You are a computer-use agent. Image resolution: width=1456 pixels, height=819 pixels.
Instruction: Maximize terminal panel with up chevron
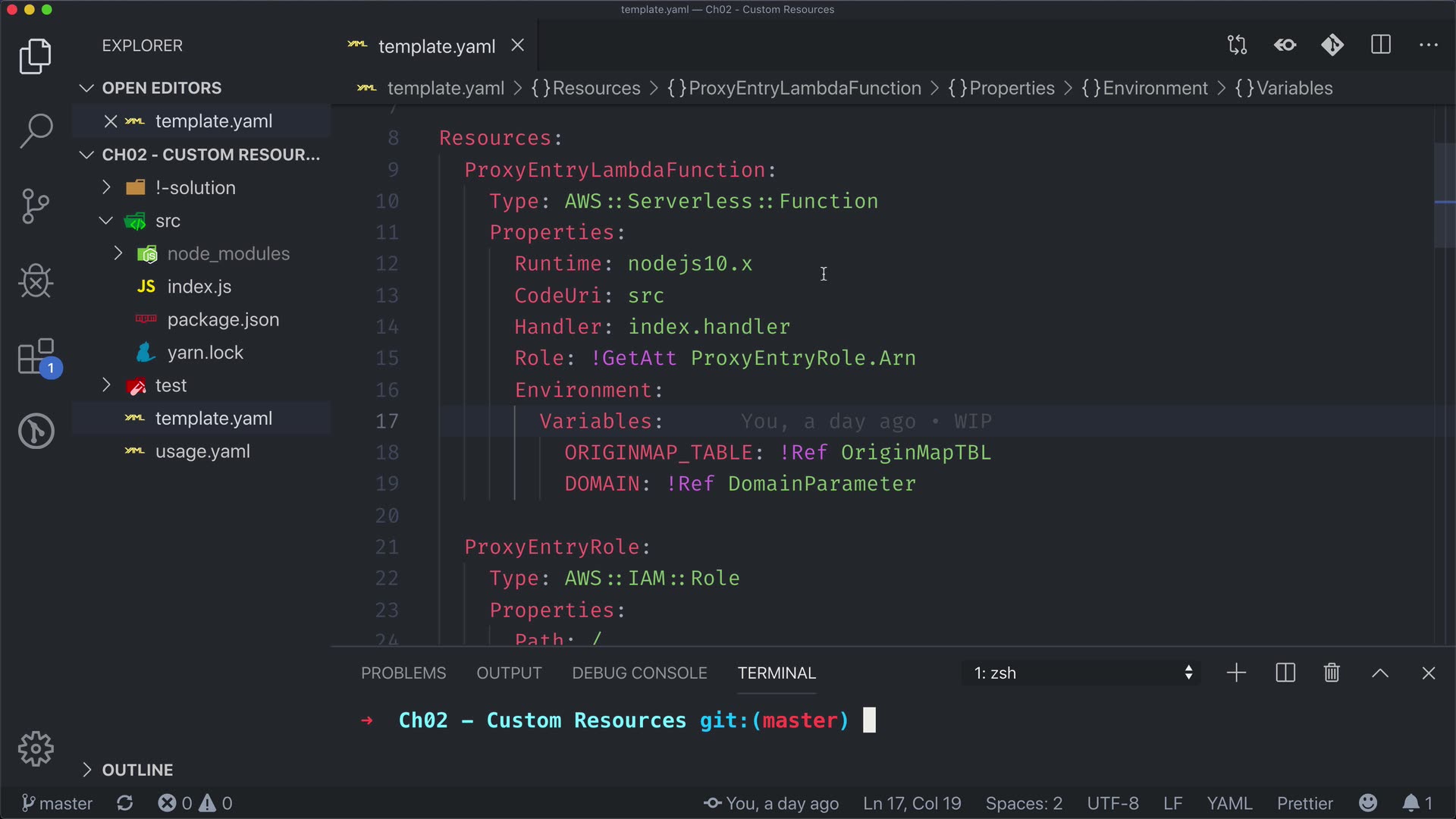(x=1380, y=673)
